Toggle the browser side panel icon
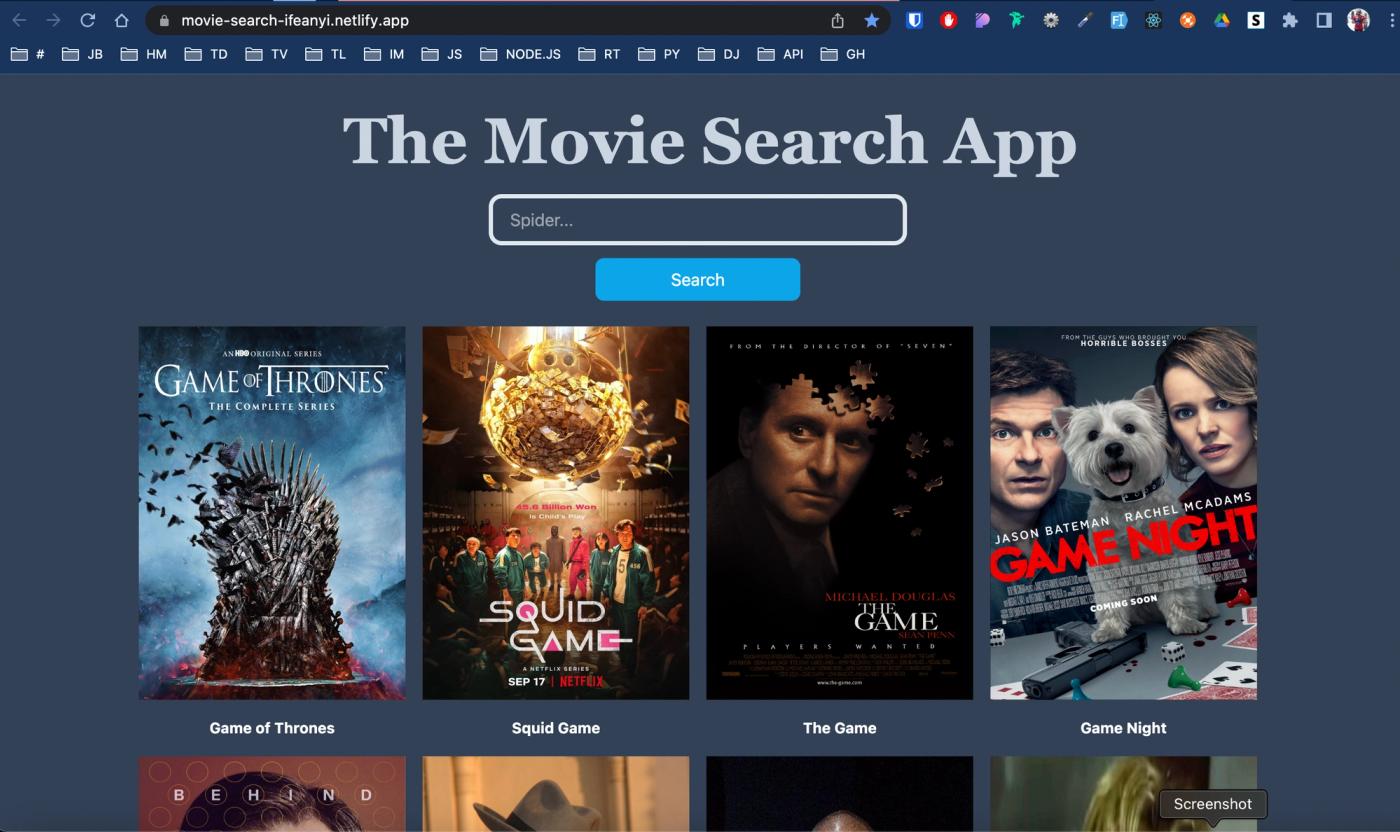Viewport: 1400px width, 832px height. pyautogui.click(x=1324, y=20)
